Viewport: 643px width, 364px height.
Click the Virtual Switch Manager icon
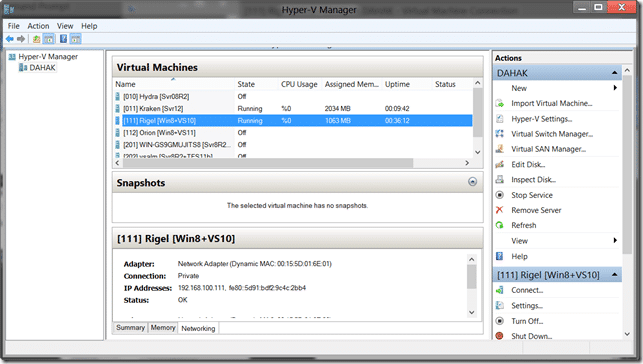(x=499, y=134)
